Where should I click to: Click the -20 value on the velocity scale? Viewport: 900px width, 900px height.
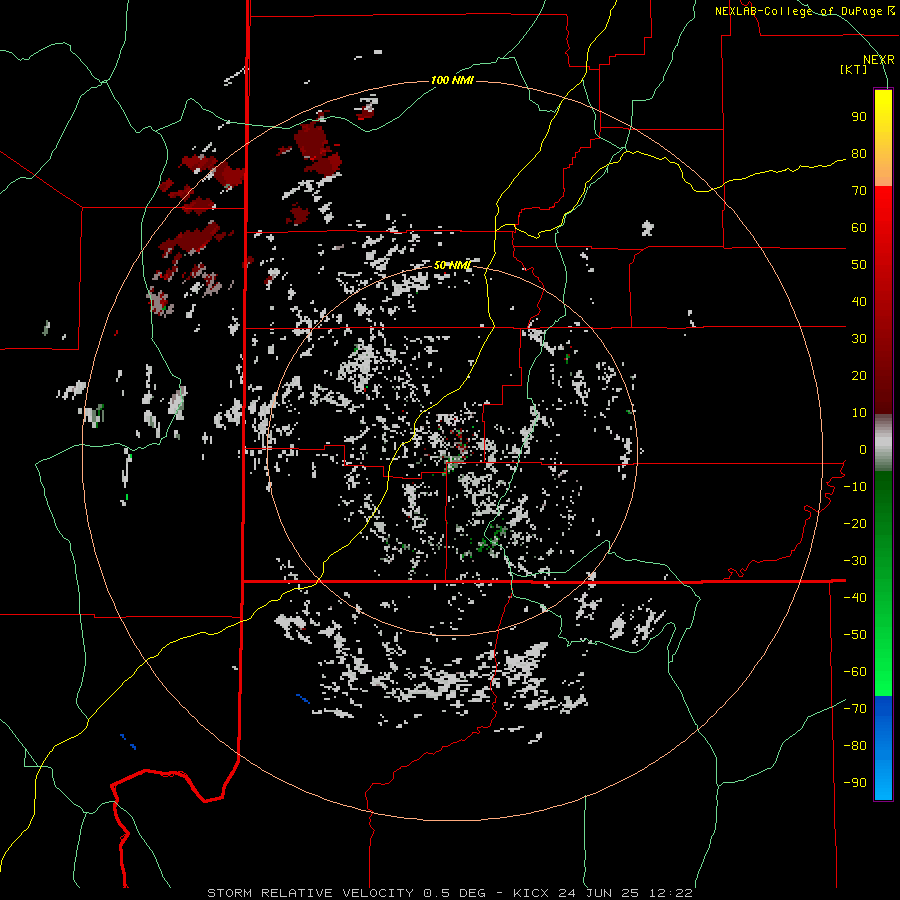click(x=855, y=524)
